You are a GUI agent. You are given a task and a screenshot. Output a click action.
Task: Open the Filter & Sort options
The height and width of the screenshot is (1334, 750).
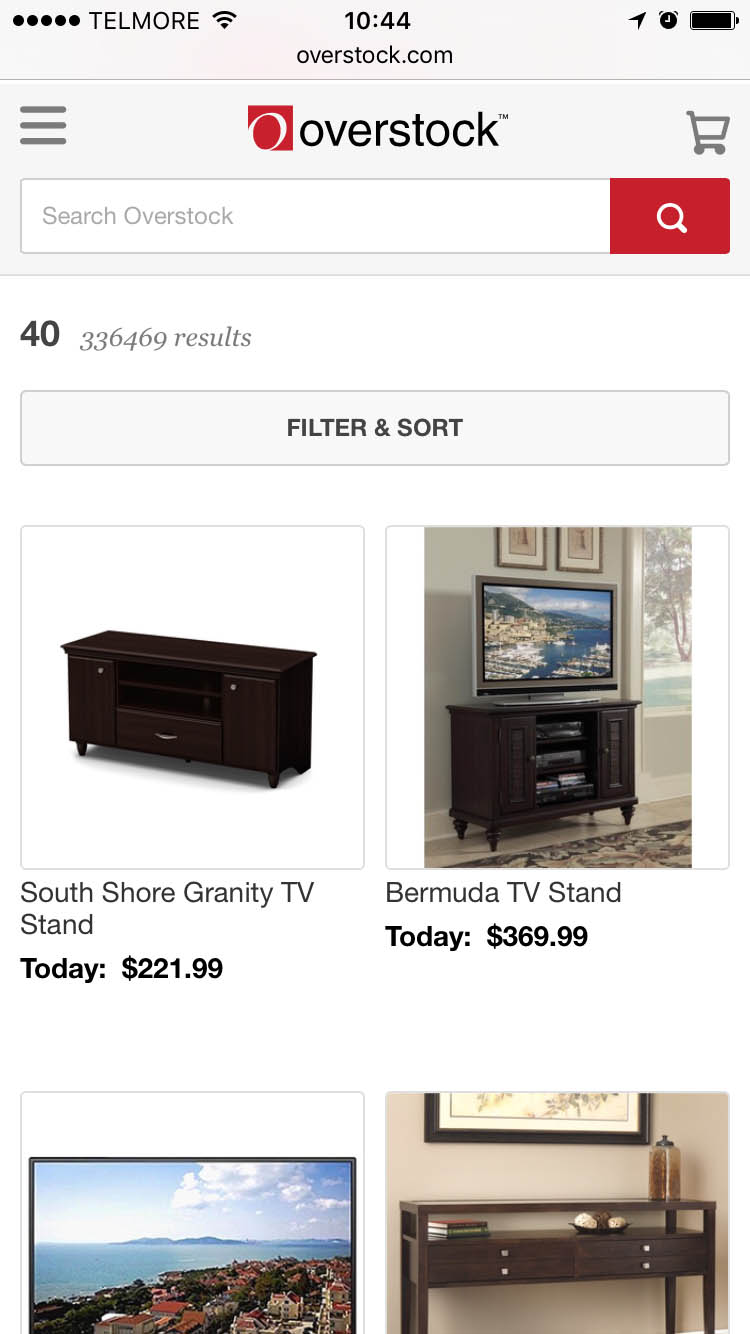click(x=375, y=428)
